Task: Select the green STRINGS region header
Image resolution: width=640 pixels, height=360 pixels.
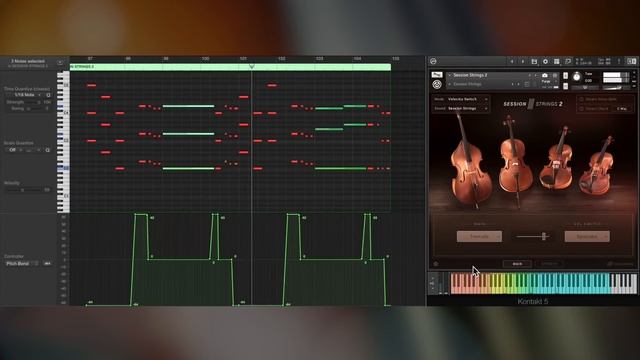Action: pos(230,67)
